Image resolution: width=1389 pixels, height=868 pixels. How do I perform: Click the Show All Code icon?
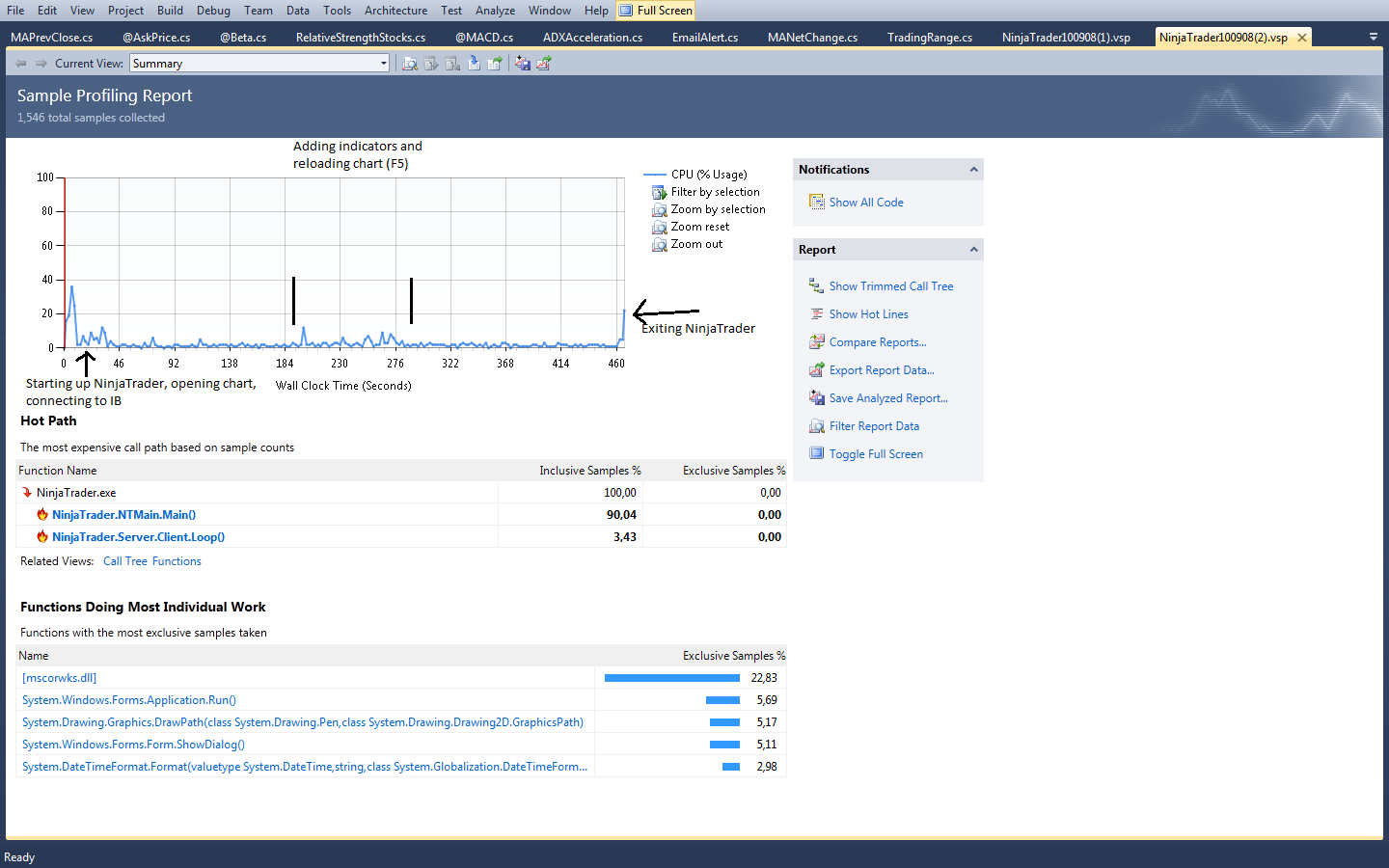(x=817, y=203)
